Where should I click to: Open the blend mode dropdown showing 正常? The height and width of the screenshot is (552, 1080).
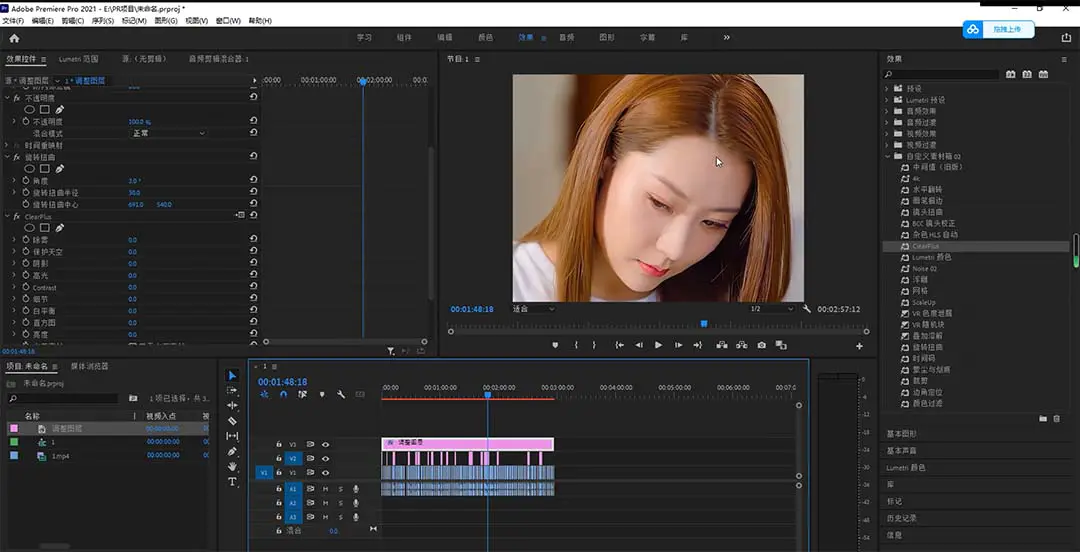pyautogui.click(x=167, y=133)
